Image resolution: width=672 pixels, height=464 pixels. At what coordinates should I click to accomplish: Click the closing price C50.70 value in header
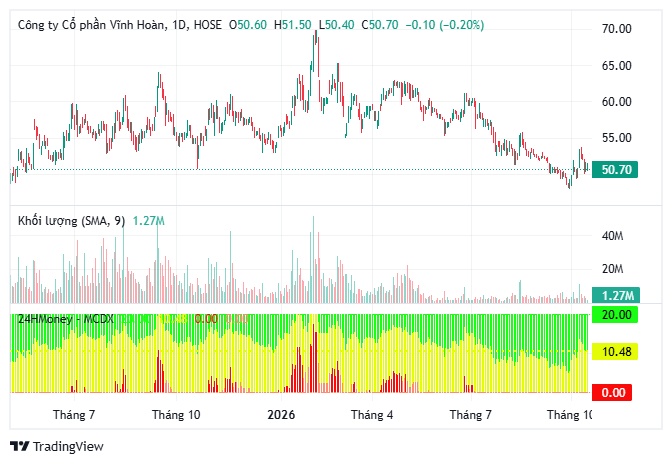pos(380,25)
